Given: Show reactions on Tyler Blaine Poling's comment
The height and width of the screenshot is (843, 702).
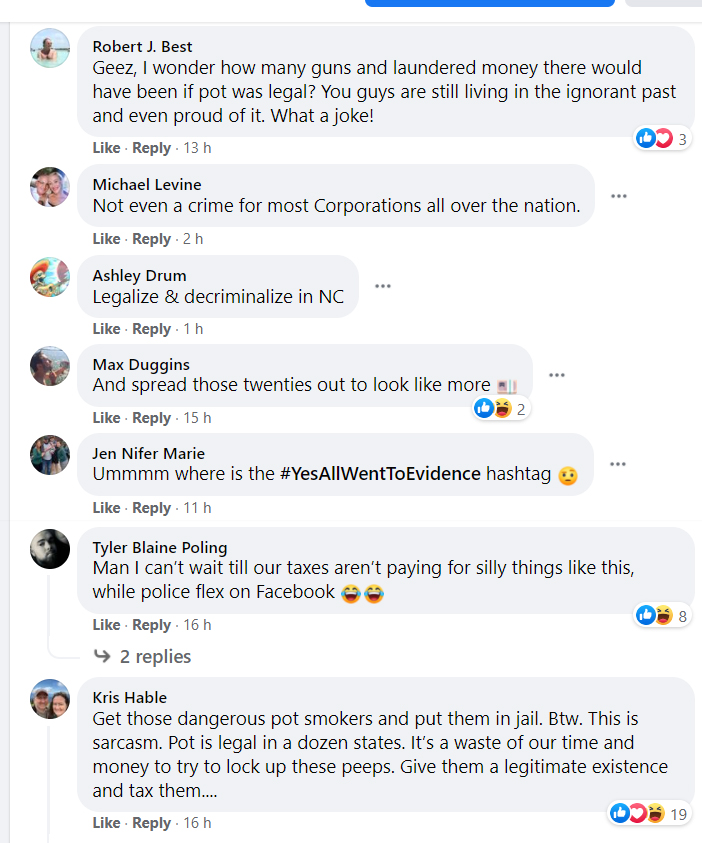Looking at the screenshot, I should 662,616.
